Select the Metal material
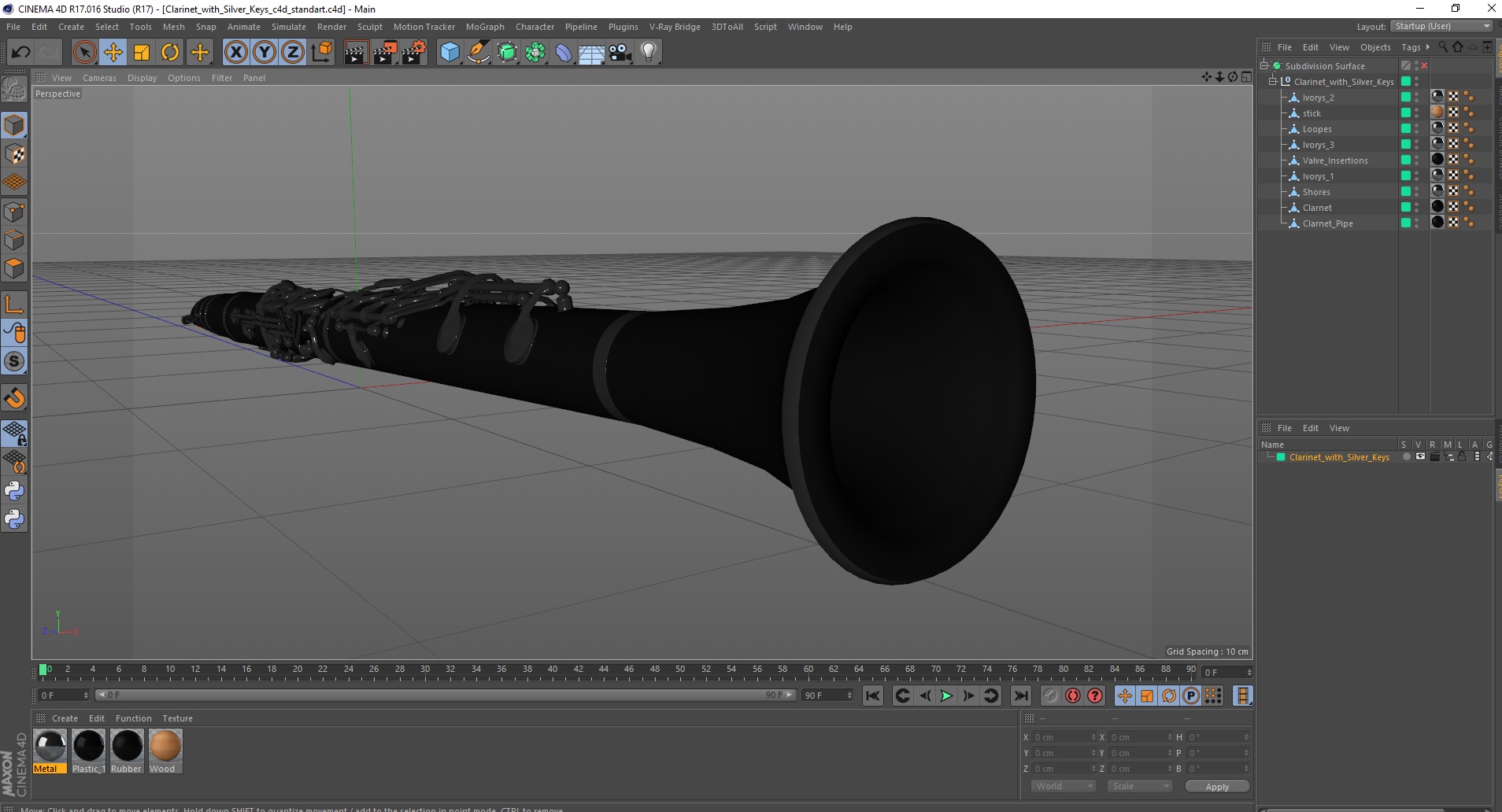The image size is (1502, 812). pos(50,751)
